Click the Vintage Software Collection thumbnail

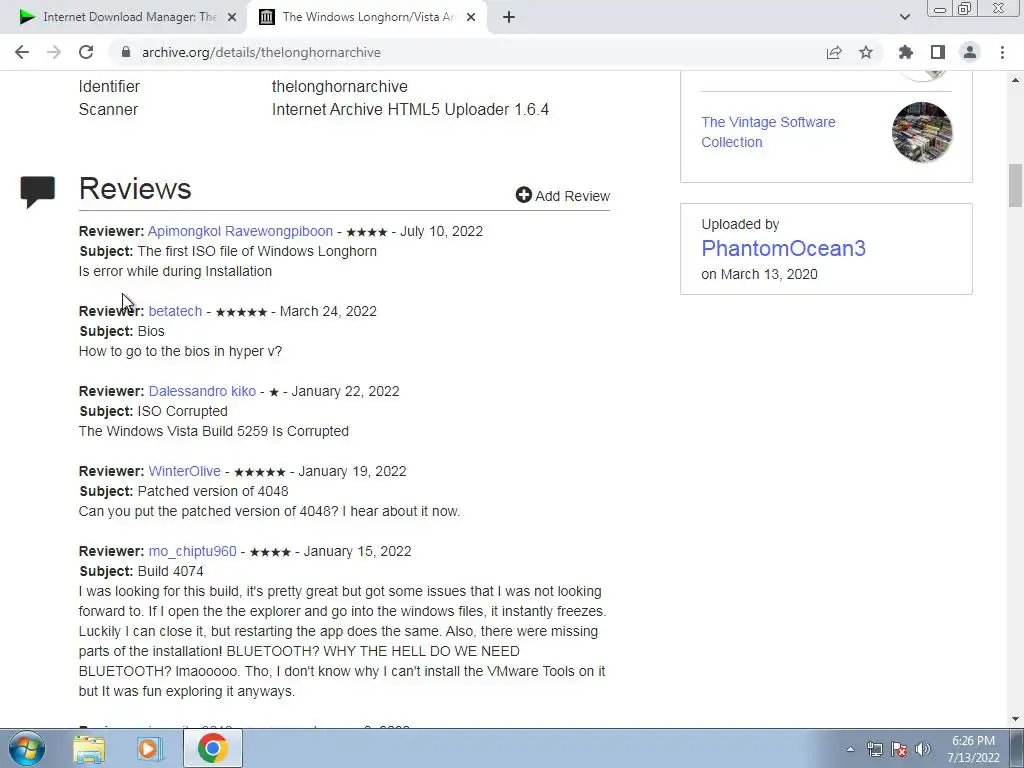[x=921, y=132]
